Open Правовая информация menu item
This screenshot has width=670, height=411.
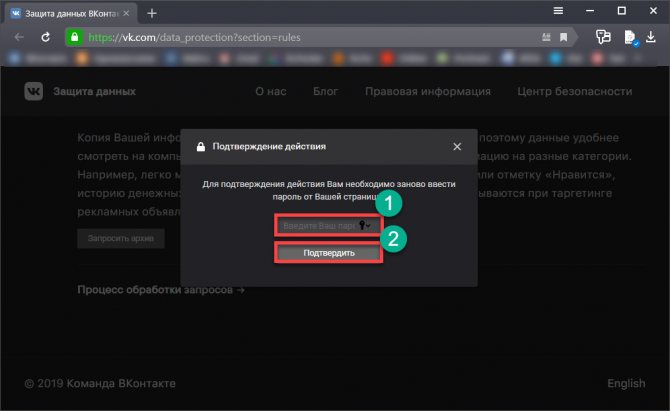click(428, 91)
